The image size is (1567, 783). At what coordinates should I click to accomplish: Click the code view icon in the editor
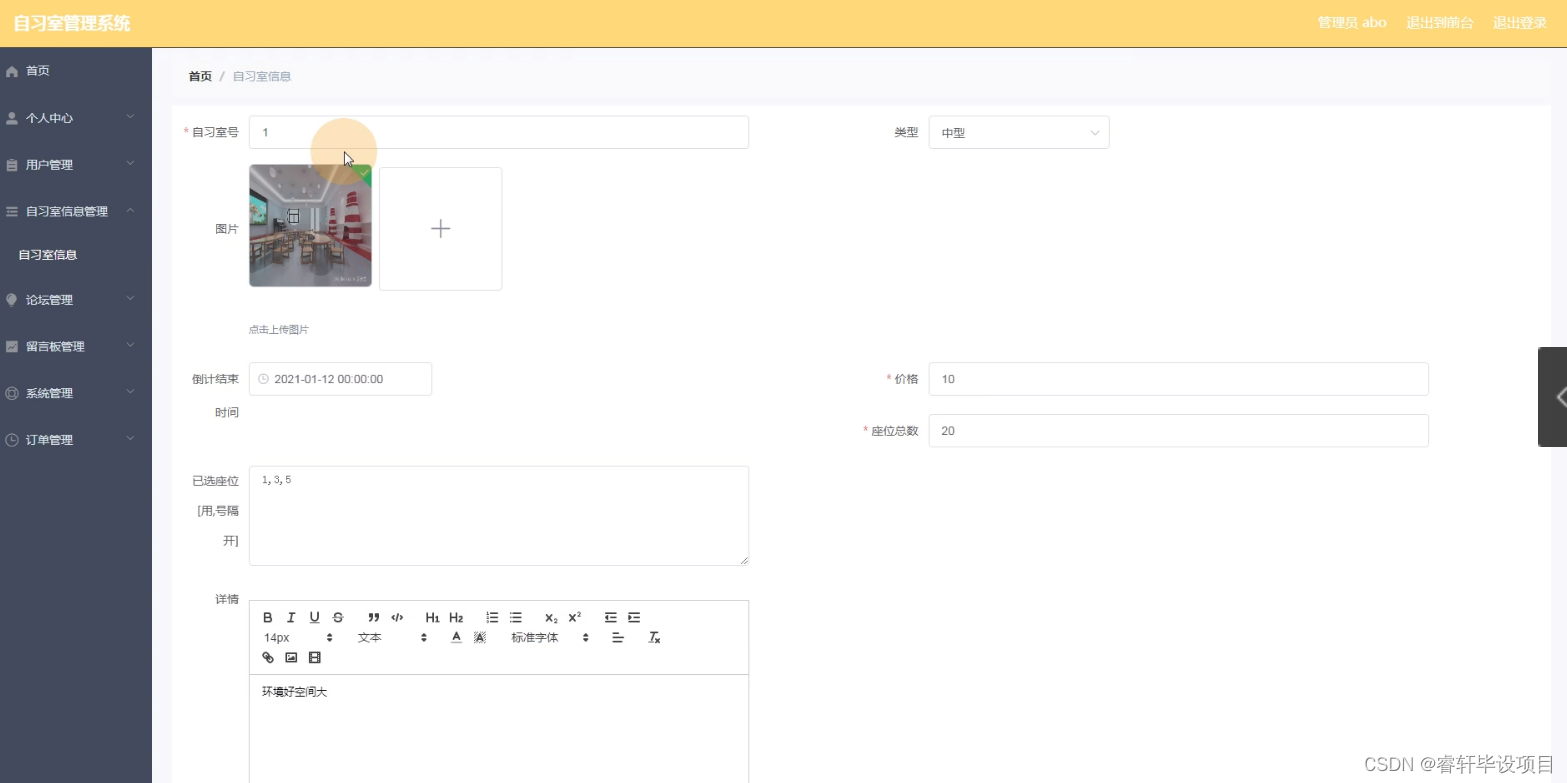pyautogui.click(x=397, y=617)
